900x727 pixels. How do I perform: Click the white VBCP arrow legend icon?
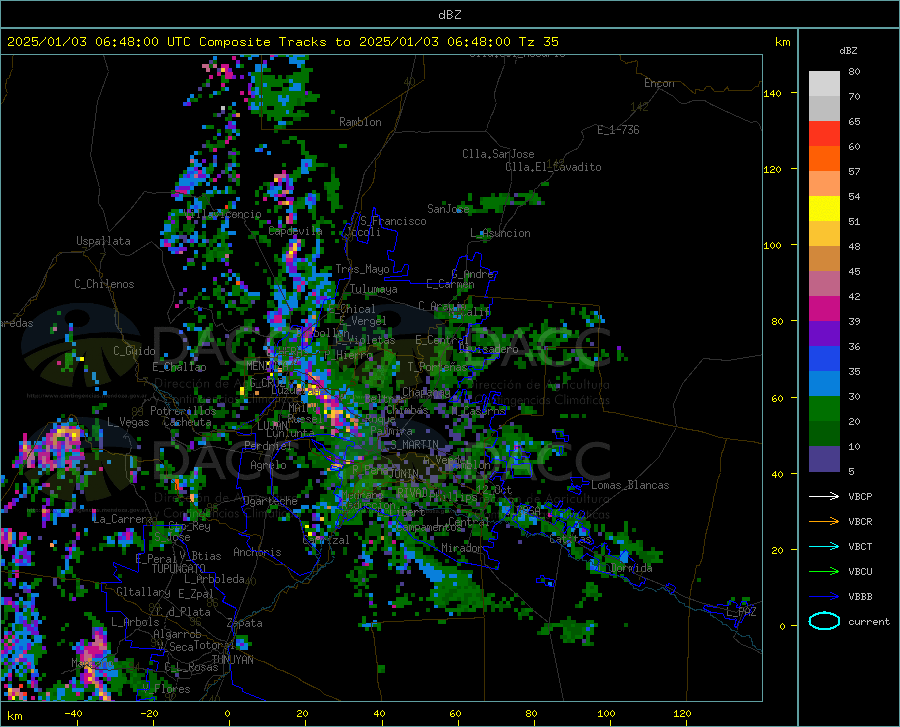click(824, 496)
